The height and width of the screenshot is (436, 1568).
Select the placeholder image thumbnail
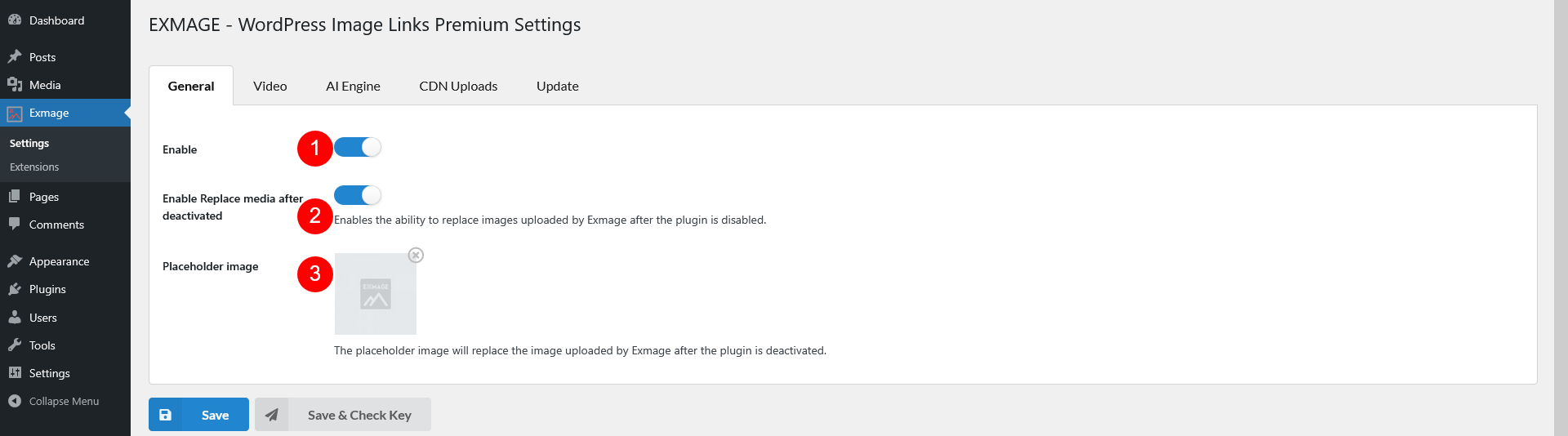click(x=376, y=294)
